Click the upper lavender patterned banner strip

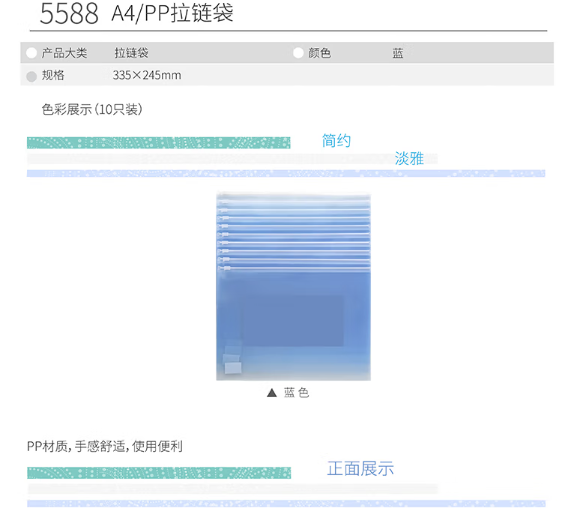[x=286, y=173]
